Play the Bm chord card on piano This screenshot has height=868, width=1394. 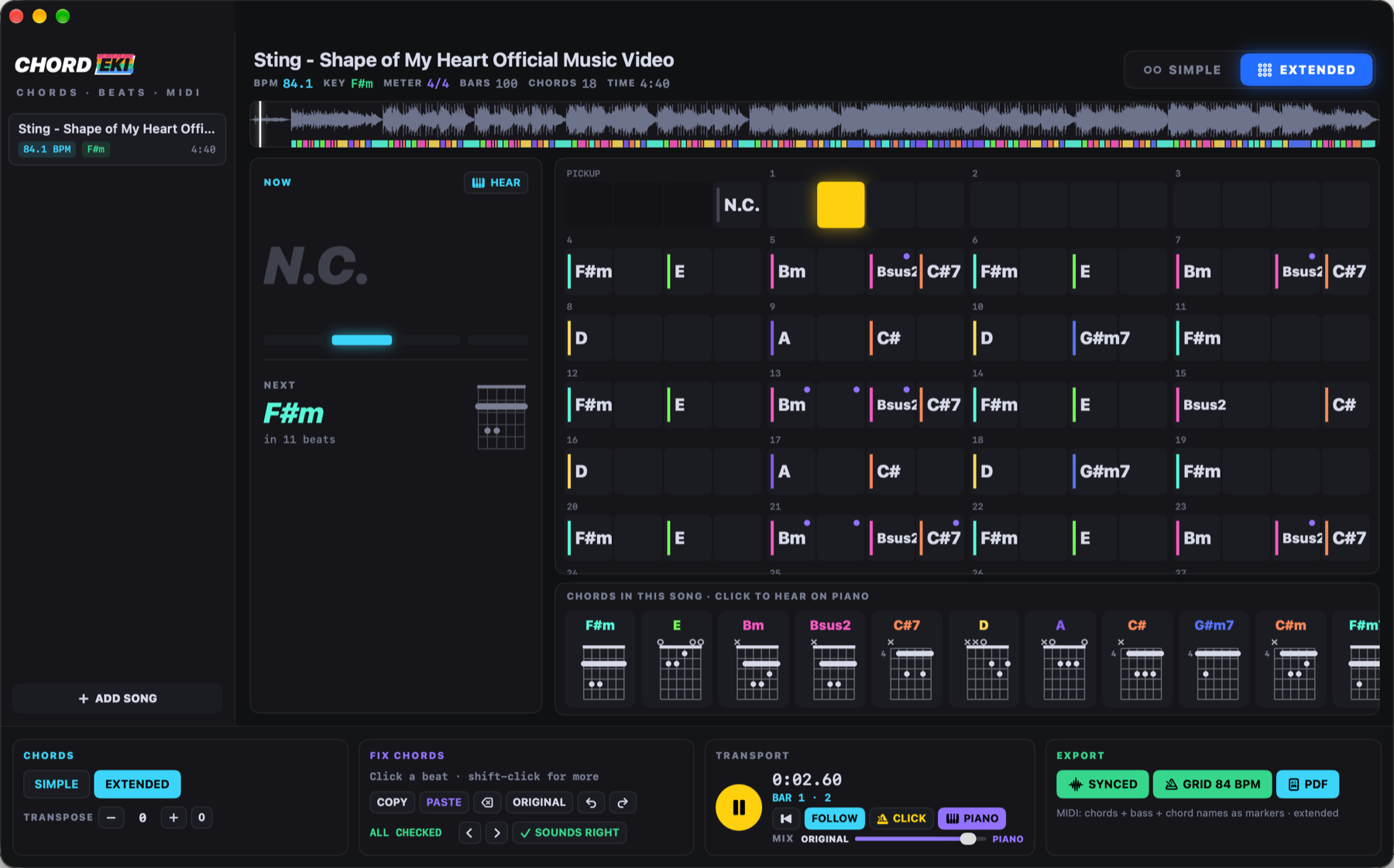coord(753,659)
